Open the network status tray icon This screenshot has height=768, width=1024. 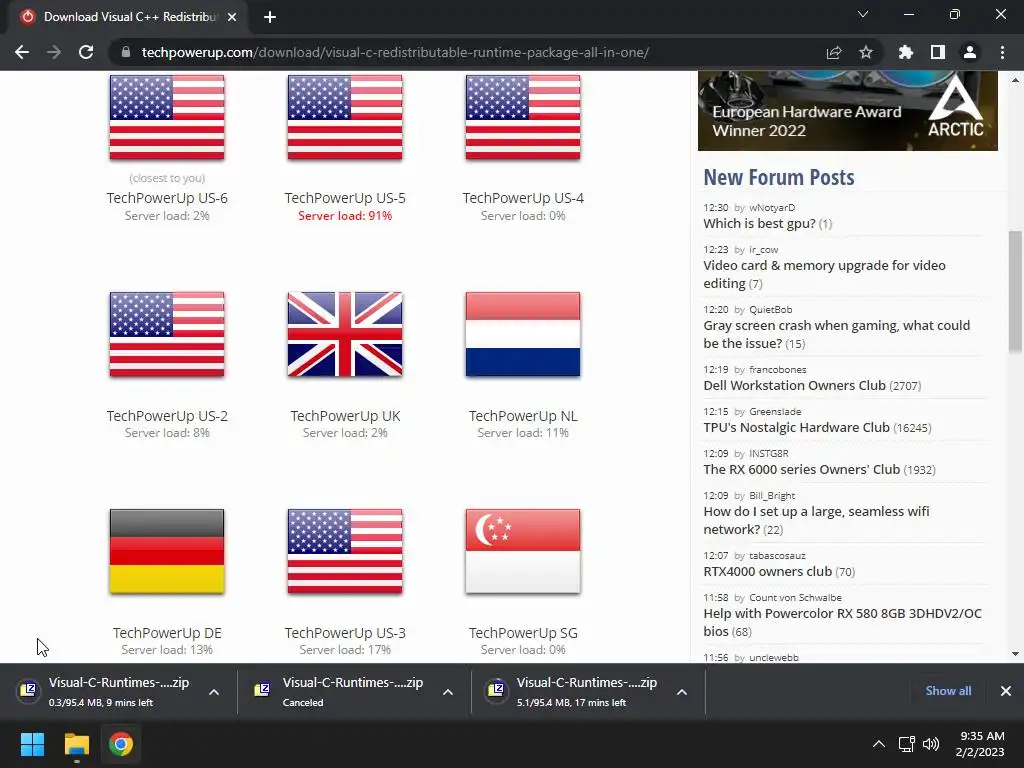[906, 744]
